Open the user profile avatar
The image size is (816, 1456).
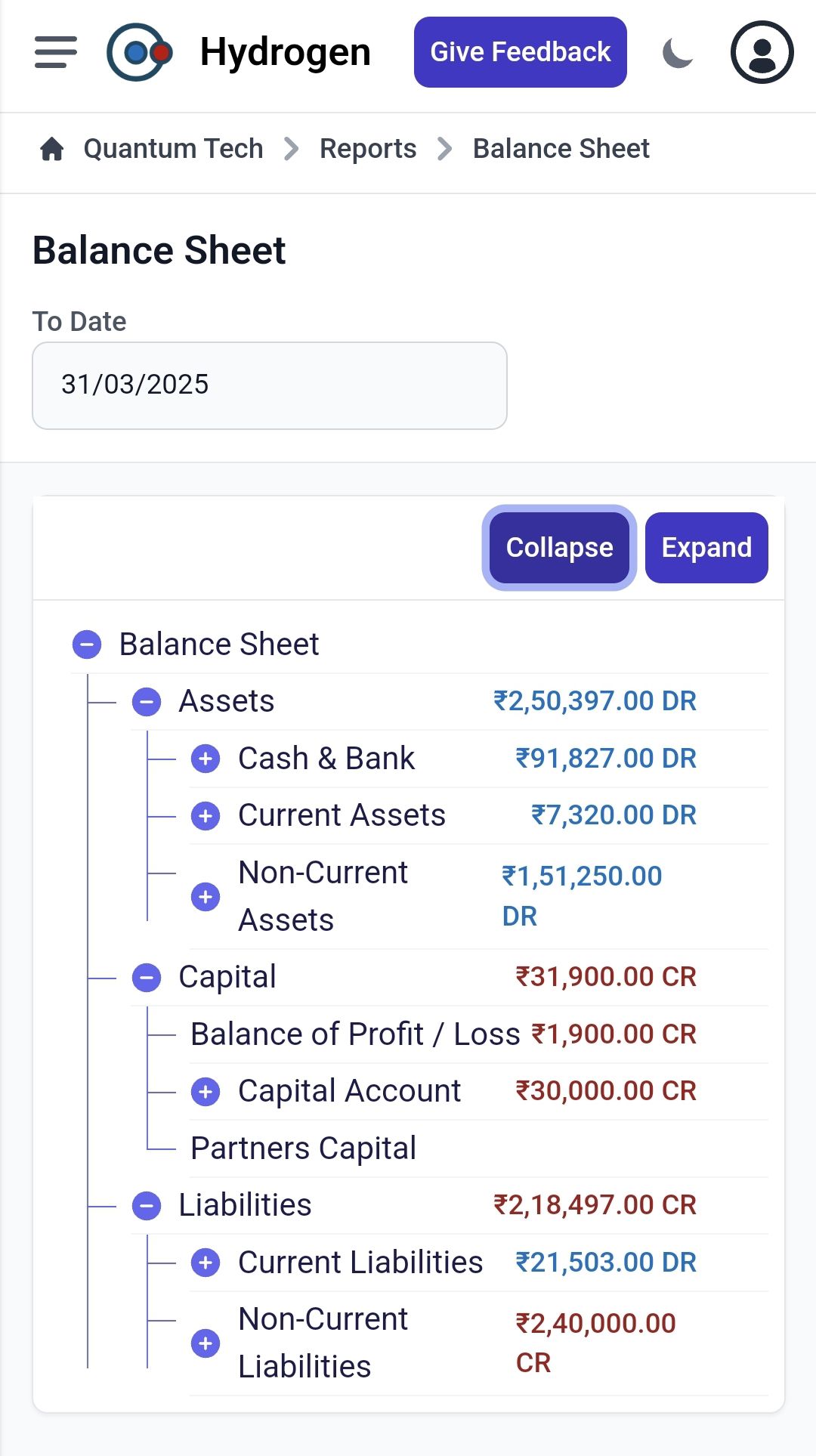click(x=762, y=52)
